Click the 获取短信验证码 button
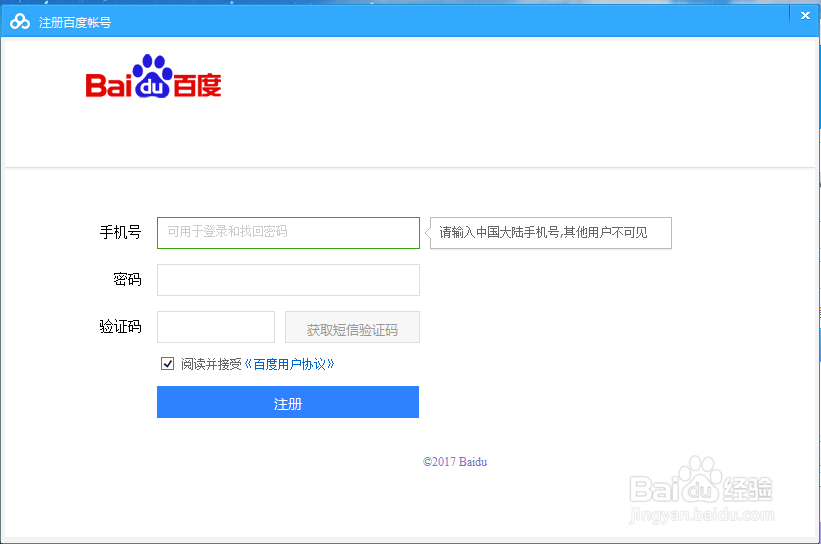Screen dimensions: 821x544 pos(352,327)
